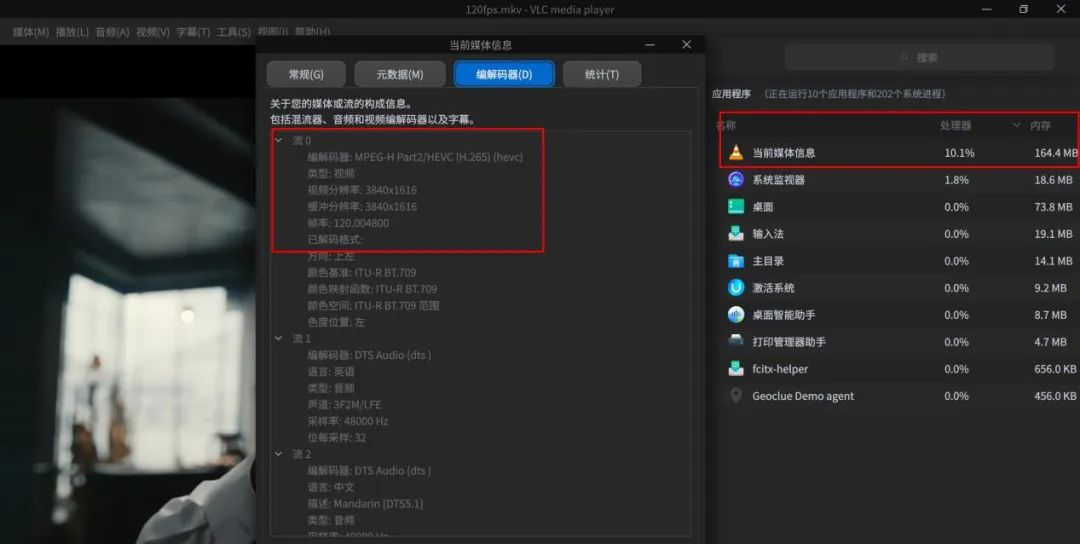Click the 桌面智能助手 icon
1080x544 pixels.
pyautogui.click(x=736, y=315)
